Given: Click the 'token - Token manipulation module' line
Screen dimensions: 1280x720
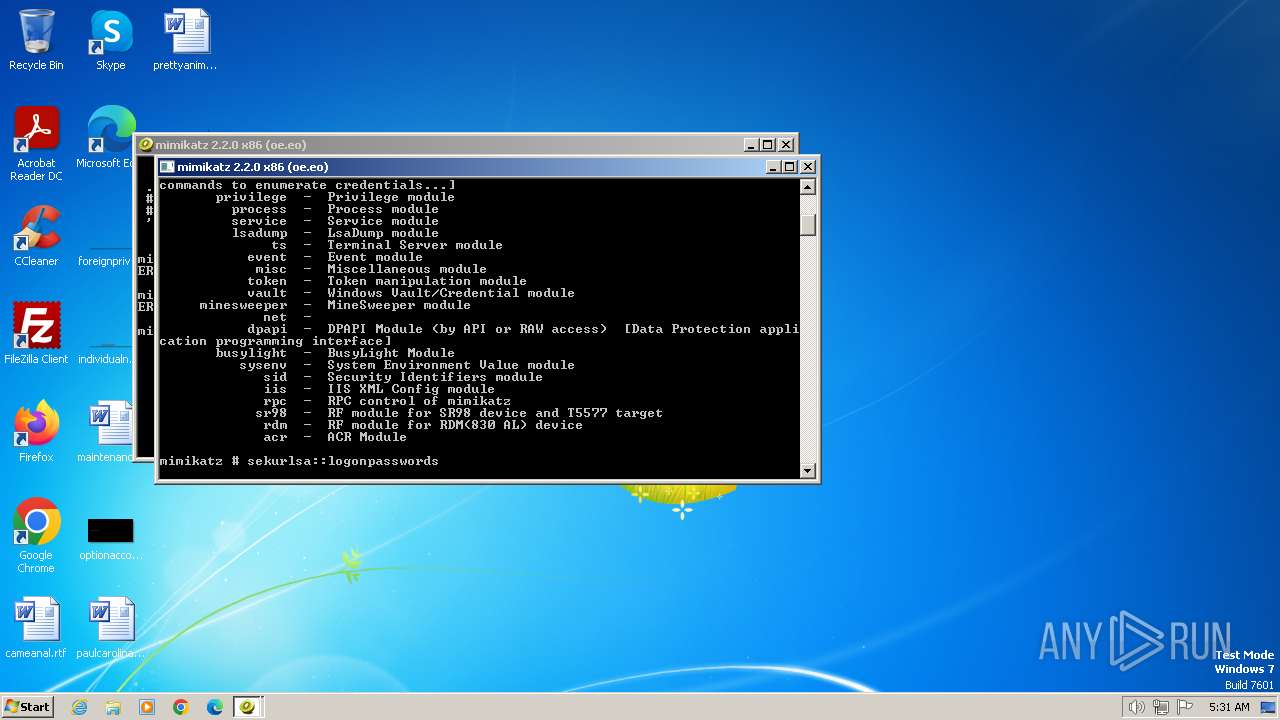Looking at the screenshot, I should click(x=387, y=281).
